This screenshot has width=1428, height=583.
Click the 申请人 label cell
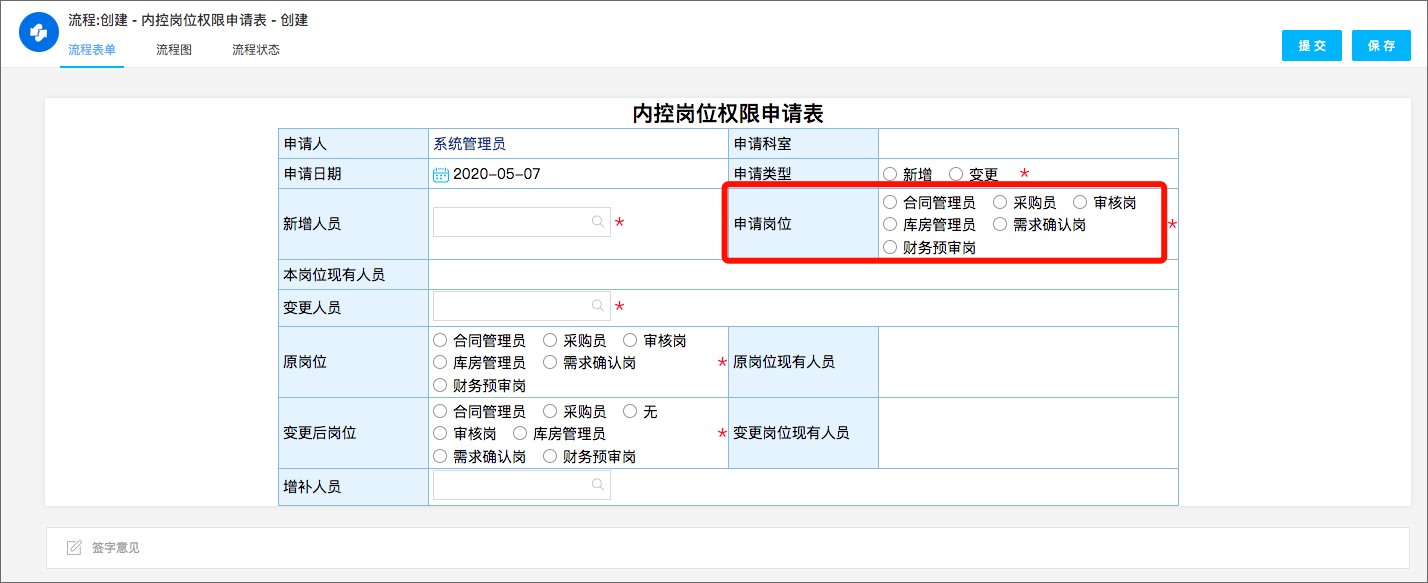[x=354, y=144]
